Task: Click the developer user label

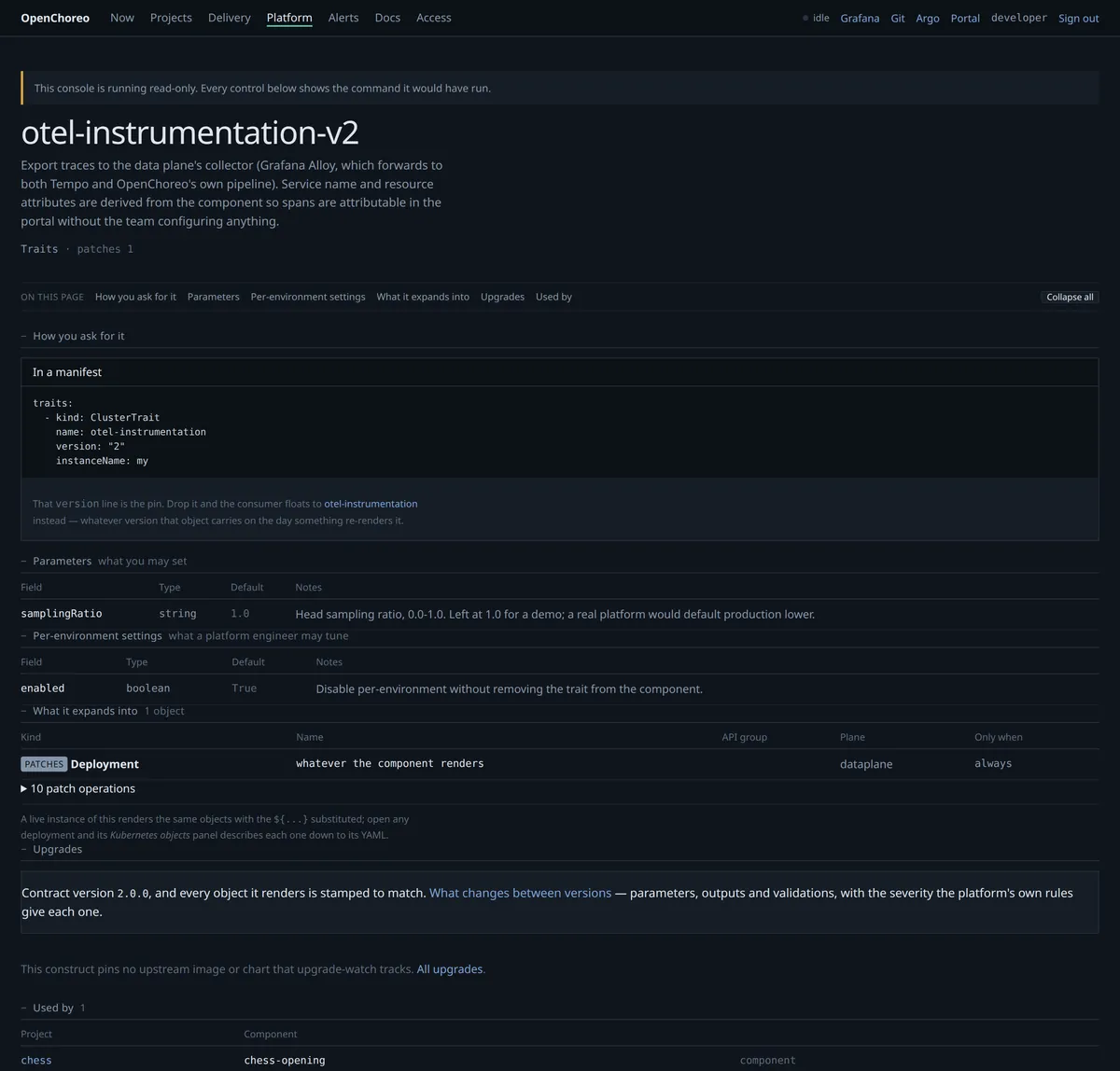Action: (x=1019, y=18)
